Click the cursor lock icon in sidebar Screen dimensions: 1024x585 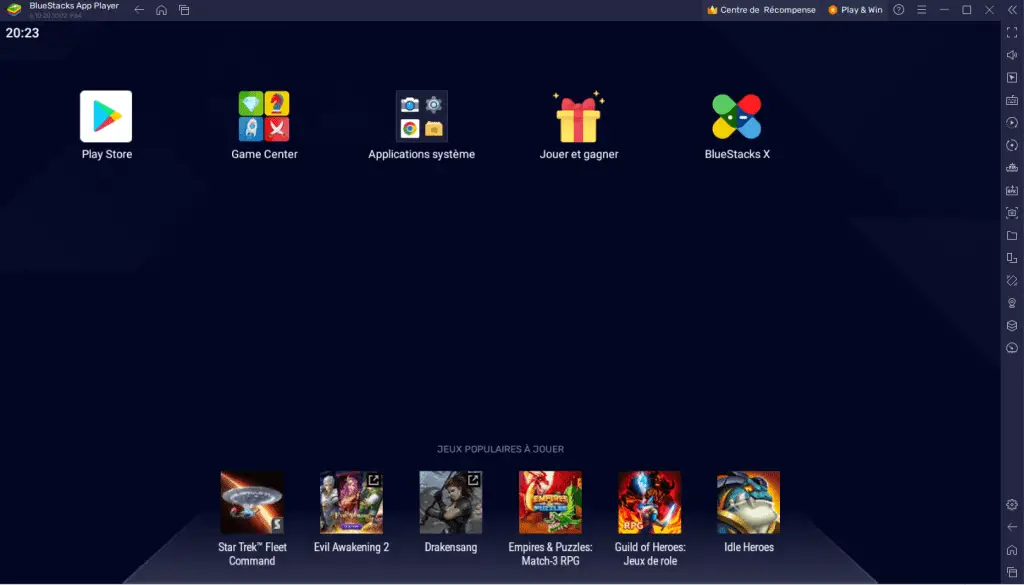1012,78
